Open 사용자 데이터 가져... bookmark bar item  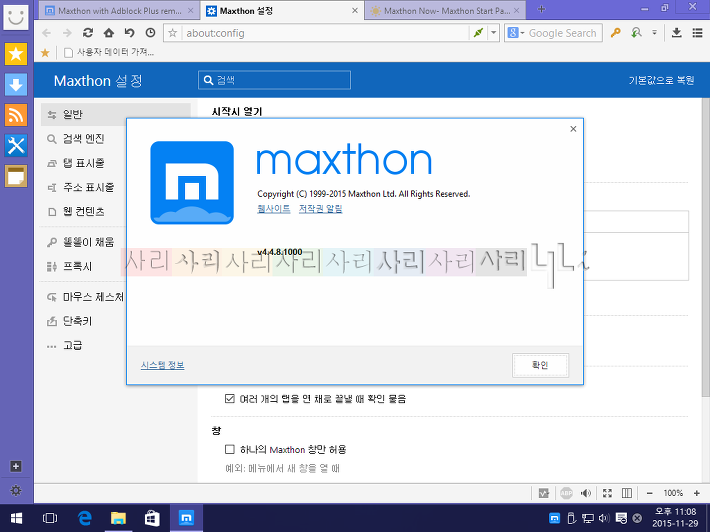coord(109,53)
